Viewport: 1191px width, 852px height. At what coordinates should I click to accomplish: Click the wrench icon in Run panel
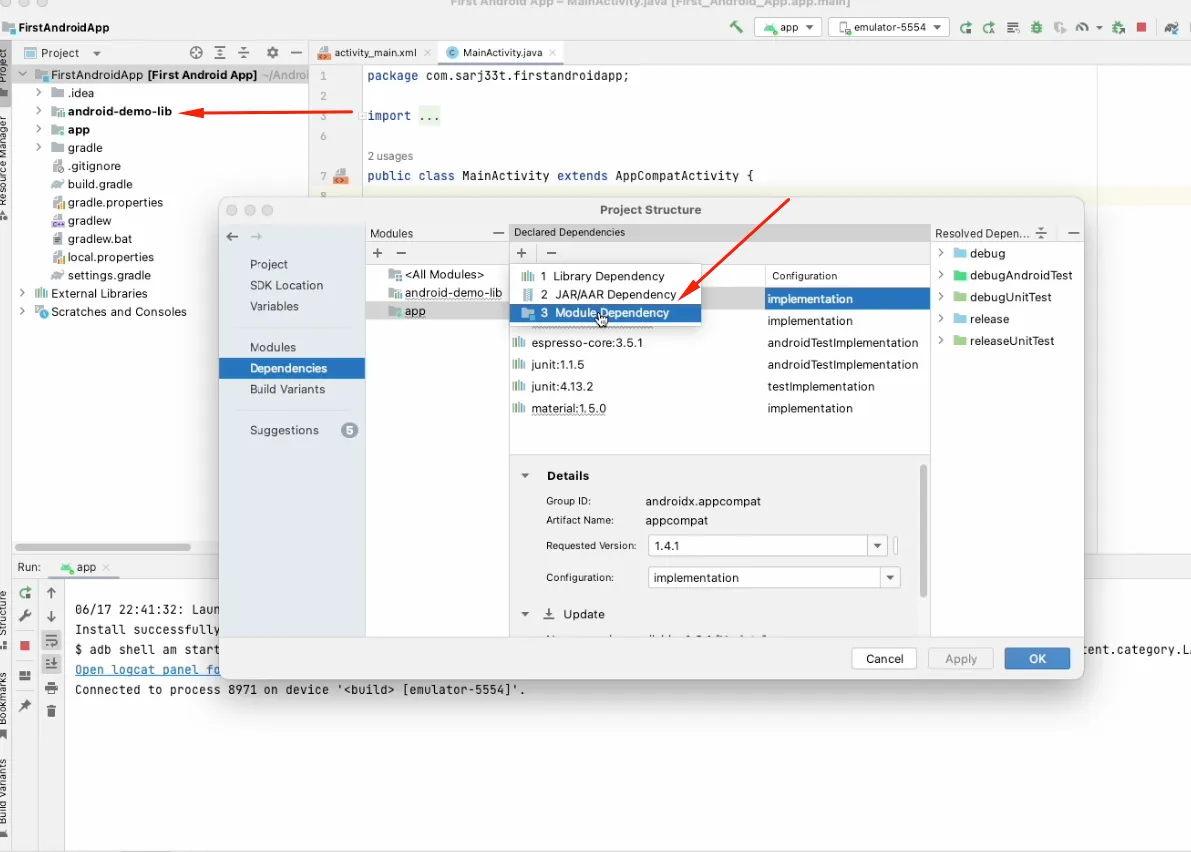(x=25, y=617)
